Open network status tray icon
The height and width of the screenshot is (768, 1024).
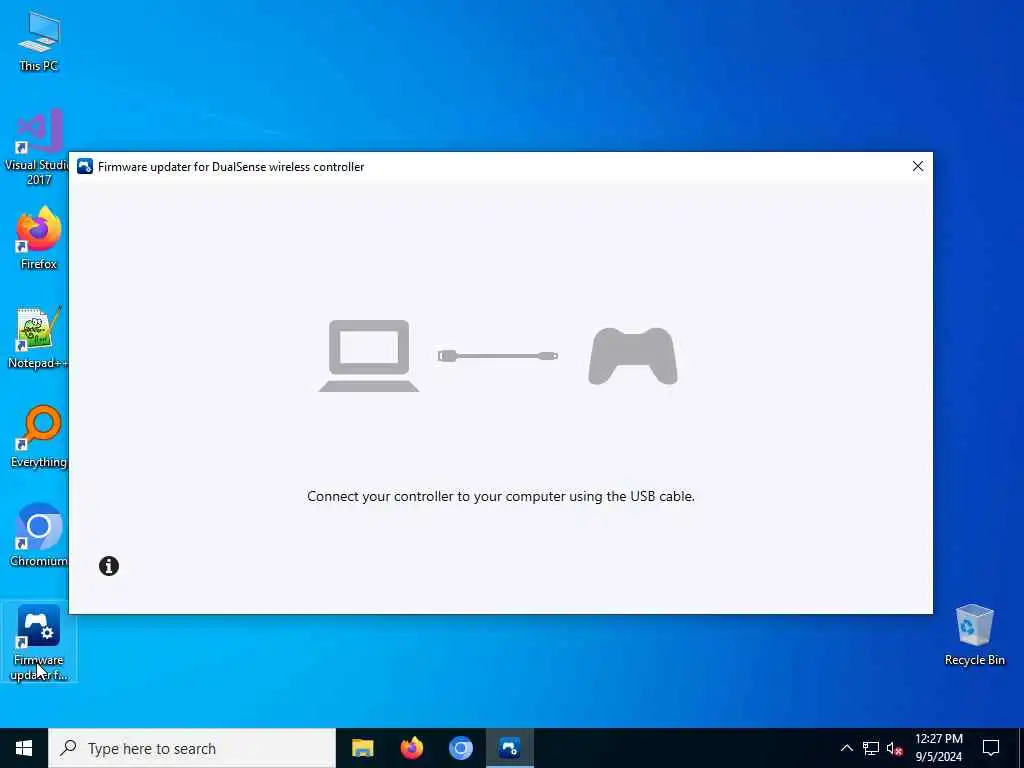click(x=871, y=748)
